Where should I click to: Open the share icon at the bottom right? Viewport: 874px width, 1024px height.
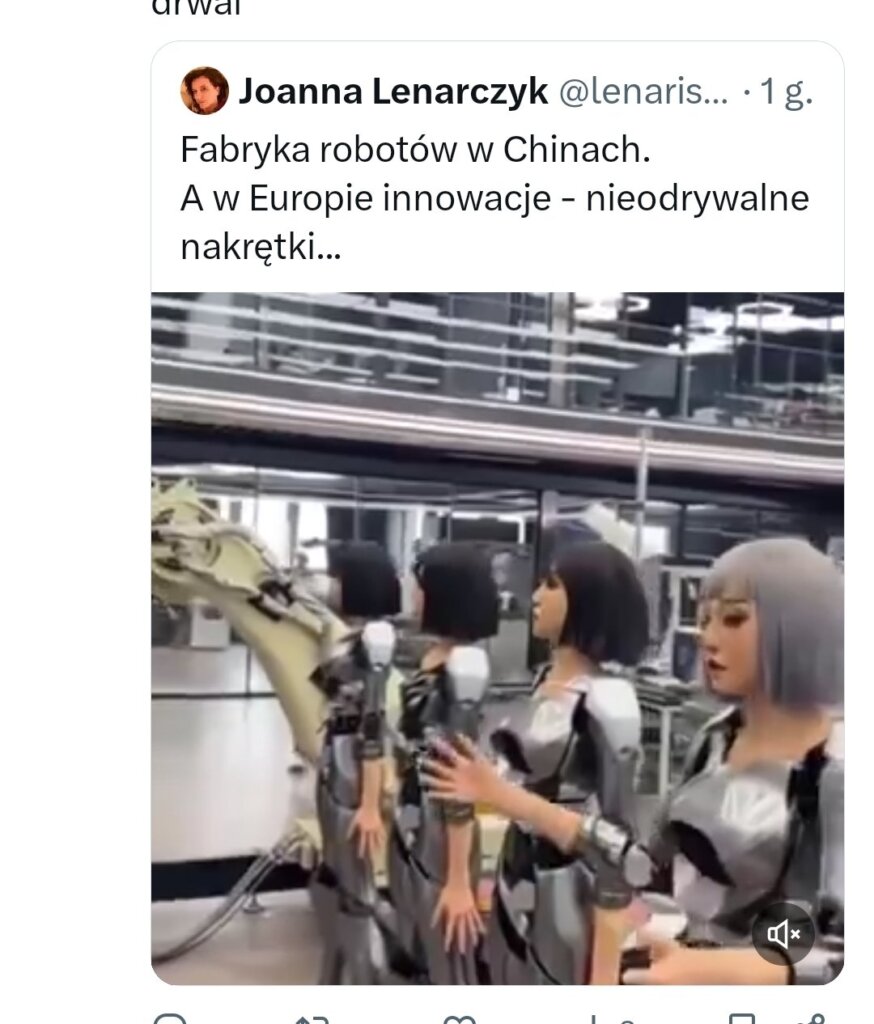point(813,1019)
